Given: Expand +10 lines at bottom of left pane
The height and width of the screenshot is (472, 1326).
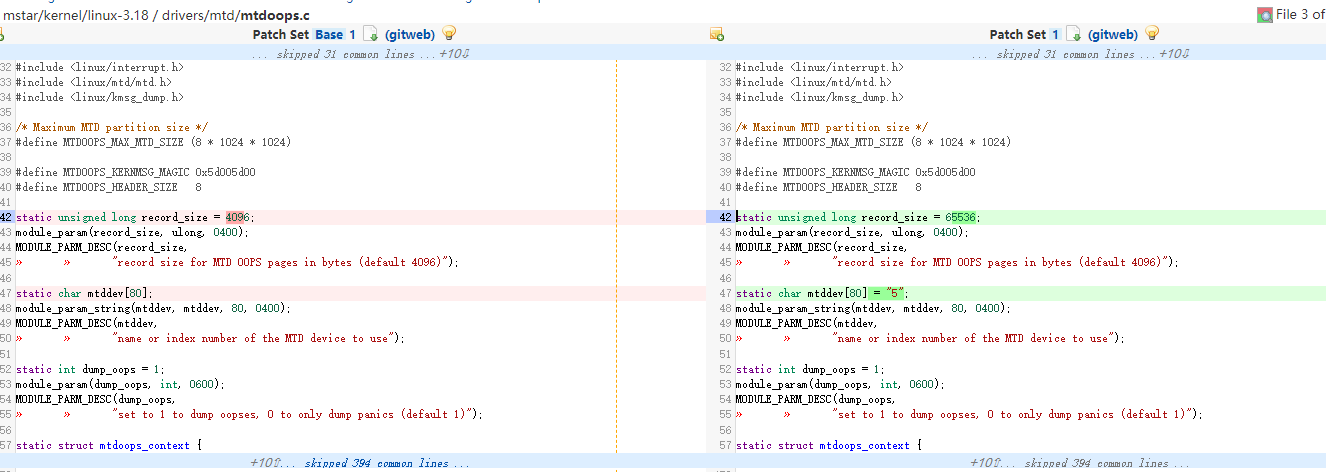Looking at the screenshot, I should pyautogui.click(x=265, y=463).
